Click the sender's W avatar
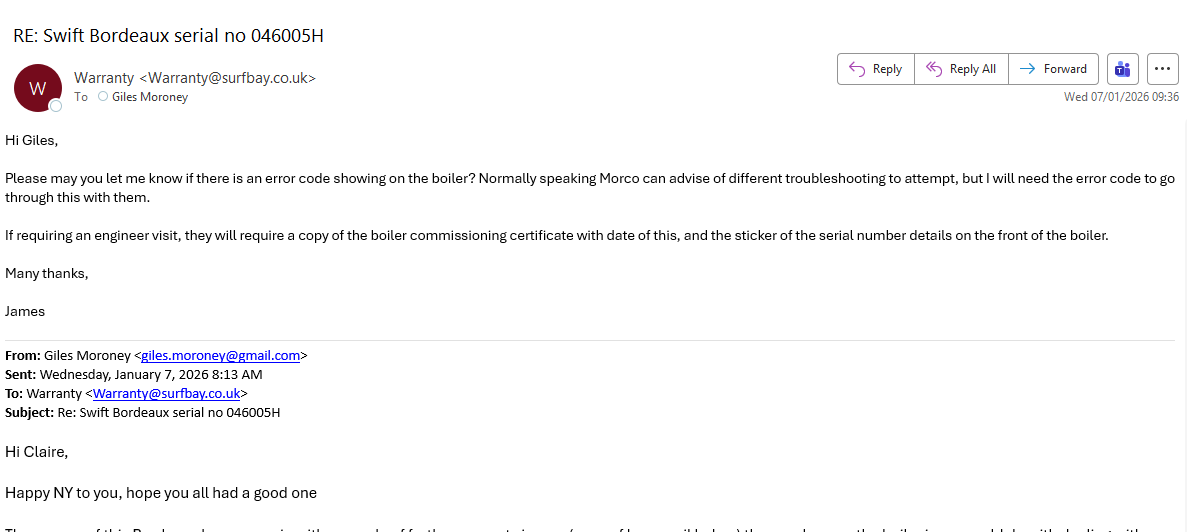This screenshot has height=532, width=1187. (38, 88)
